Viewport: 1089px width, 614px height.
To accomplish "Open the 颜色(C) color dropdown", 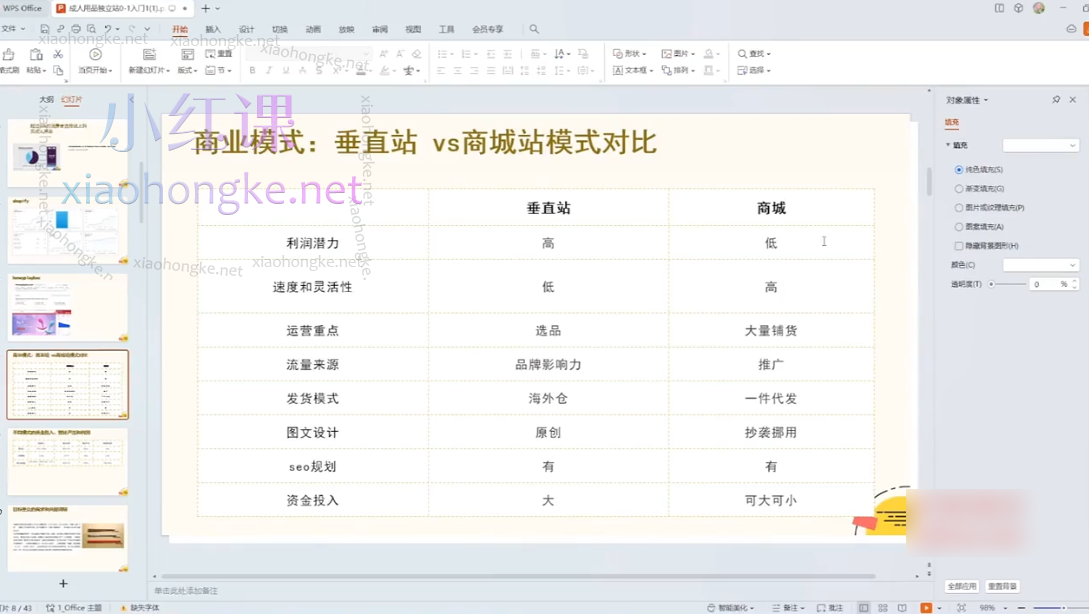I will 1041,264.
